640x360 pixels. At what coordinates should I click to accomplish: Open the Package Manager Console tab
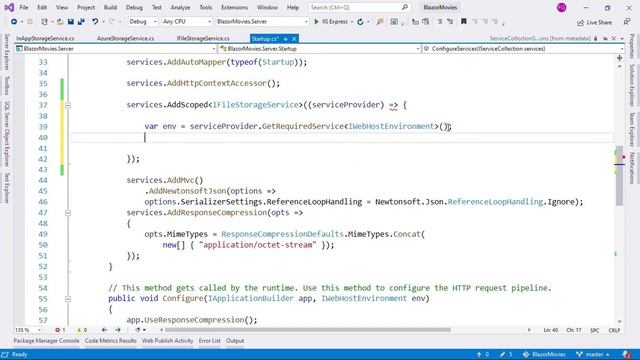(x=46, y=340)
